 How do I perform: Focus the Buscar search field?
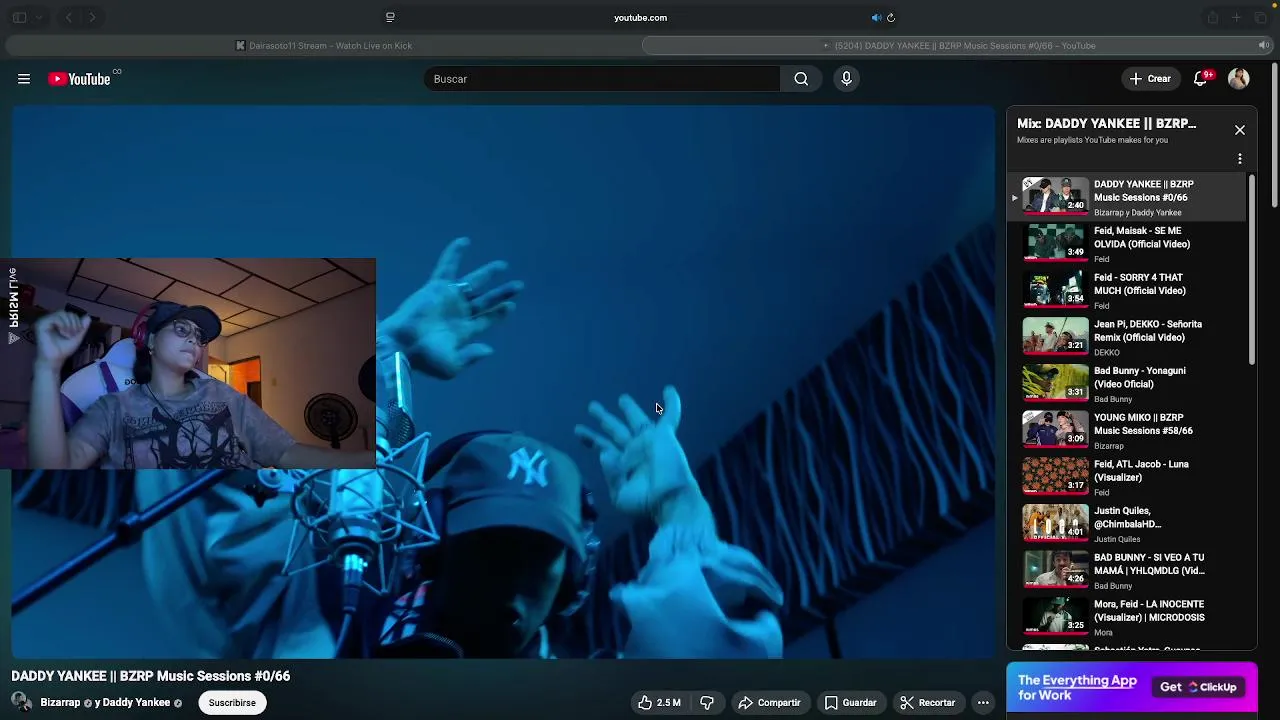click(x=603, y=79)
